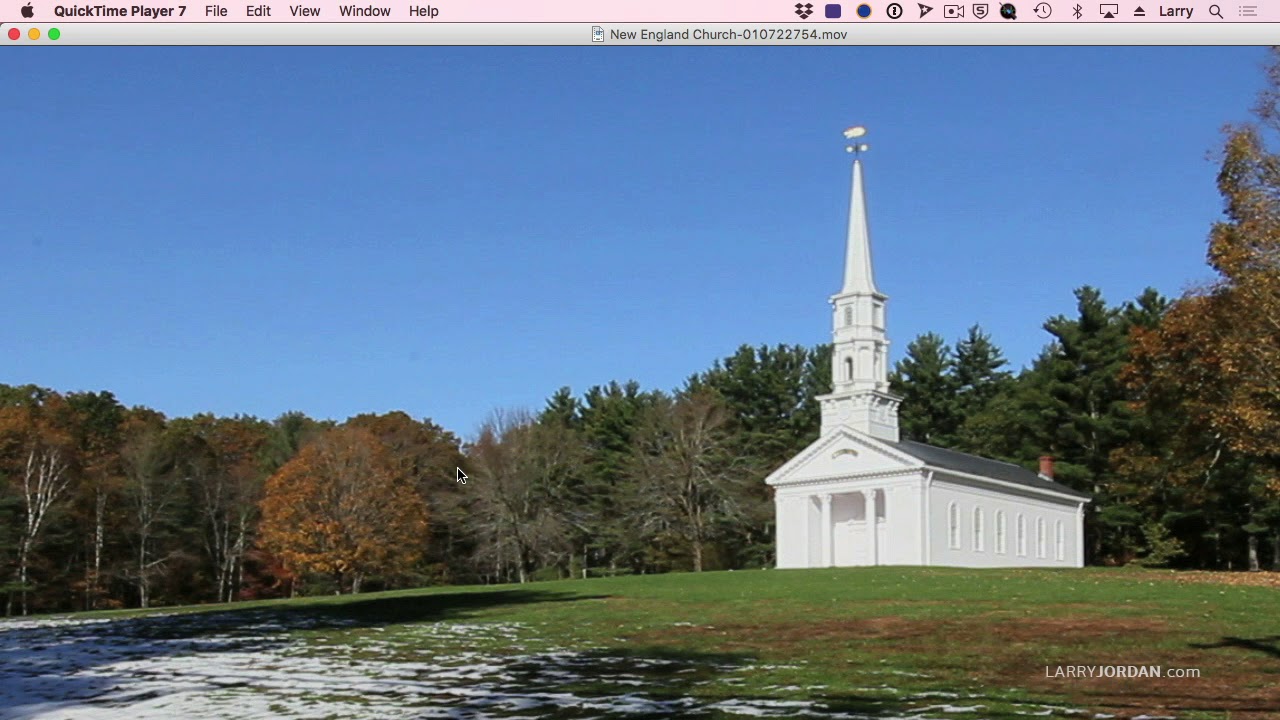1280x720 pixels.
Task: Click the screen recorder camera icon
Action: click(954, 11)
